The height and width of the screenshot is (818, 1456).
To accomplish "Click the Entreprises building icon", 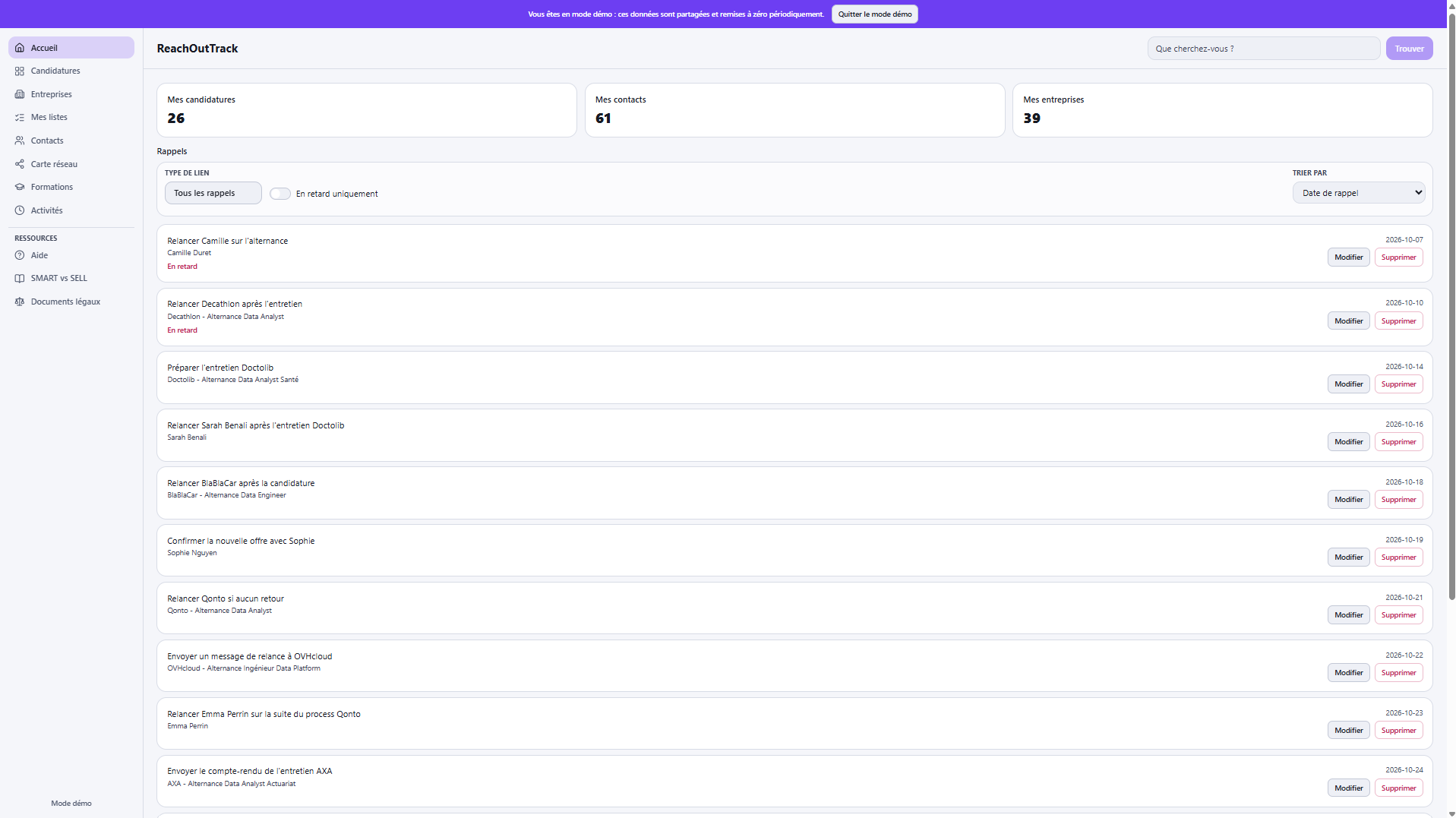I will tap(20, 94).
